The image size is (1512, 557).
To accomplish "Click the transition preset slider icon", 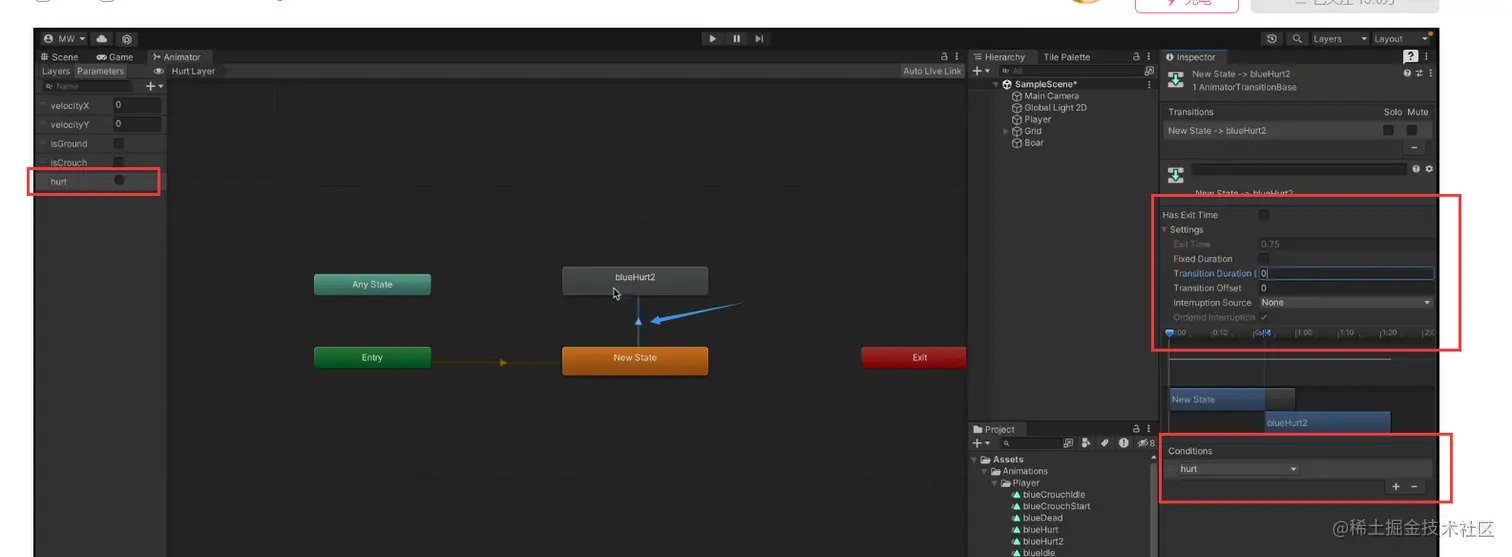I will (1418, 73).
